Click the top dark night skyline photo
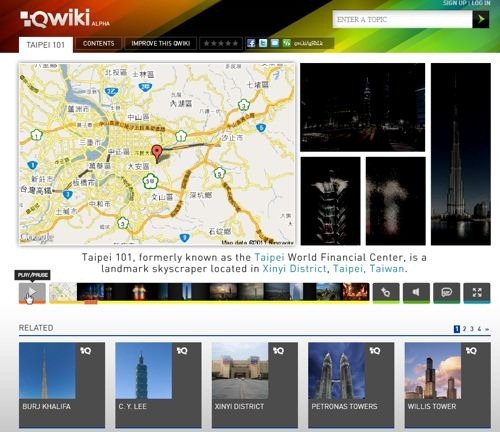 (363, 107)
